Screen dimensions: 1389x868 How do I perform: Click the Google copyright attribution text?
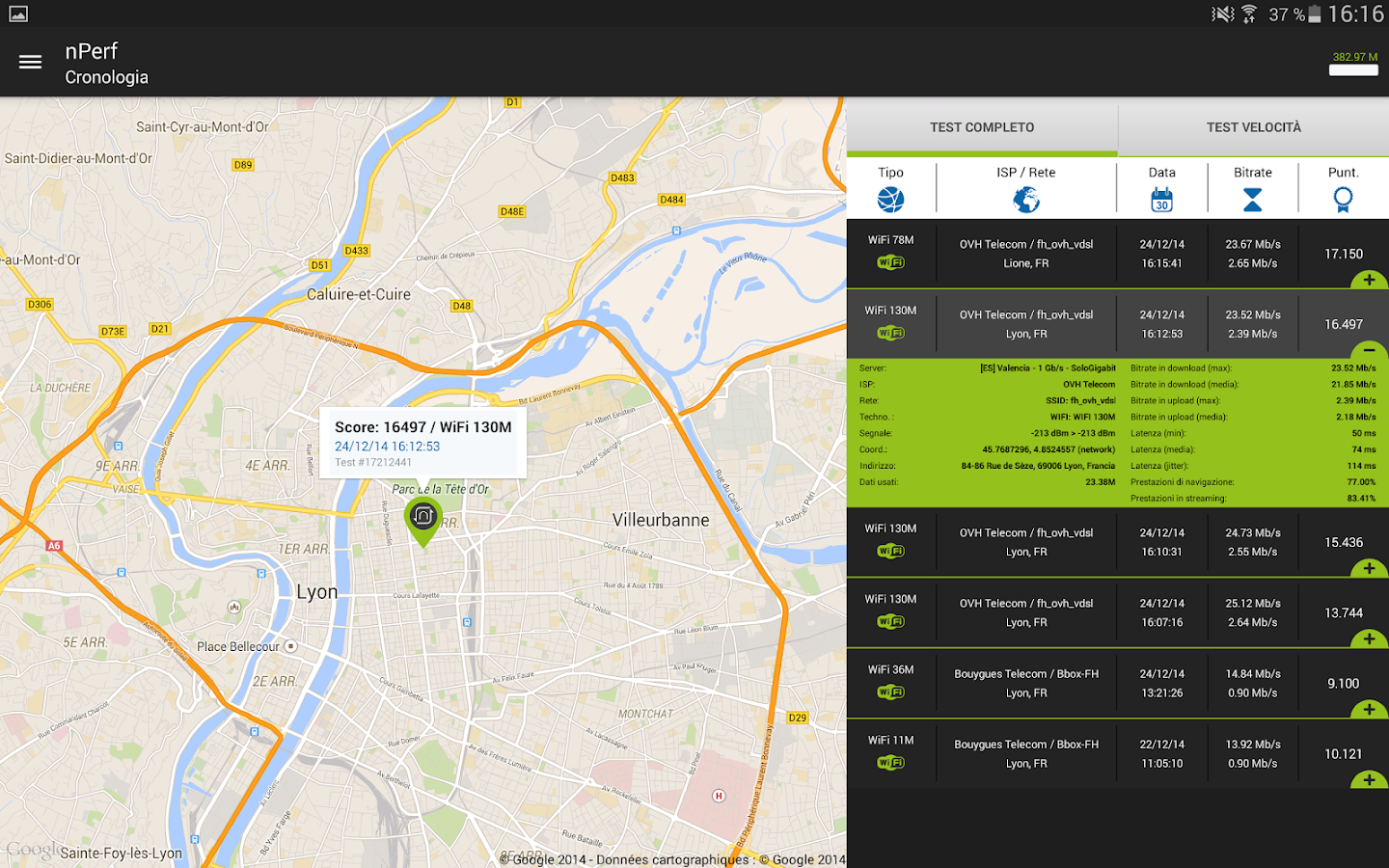tap(666, 857)
